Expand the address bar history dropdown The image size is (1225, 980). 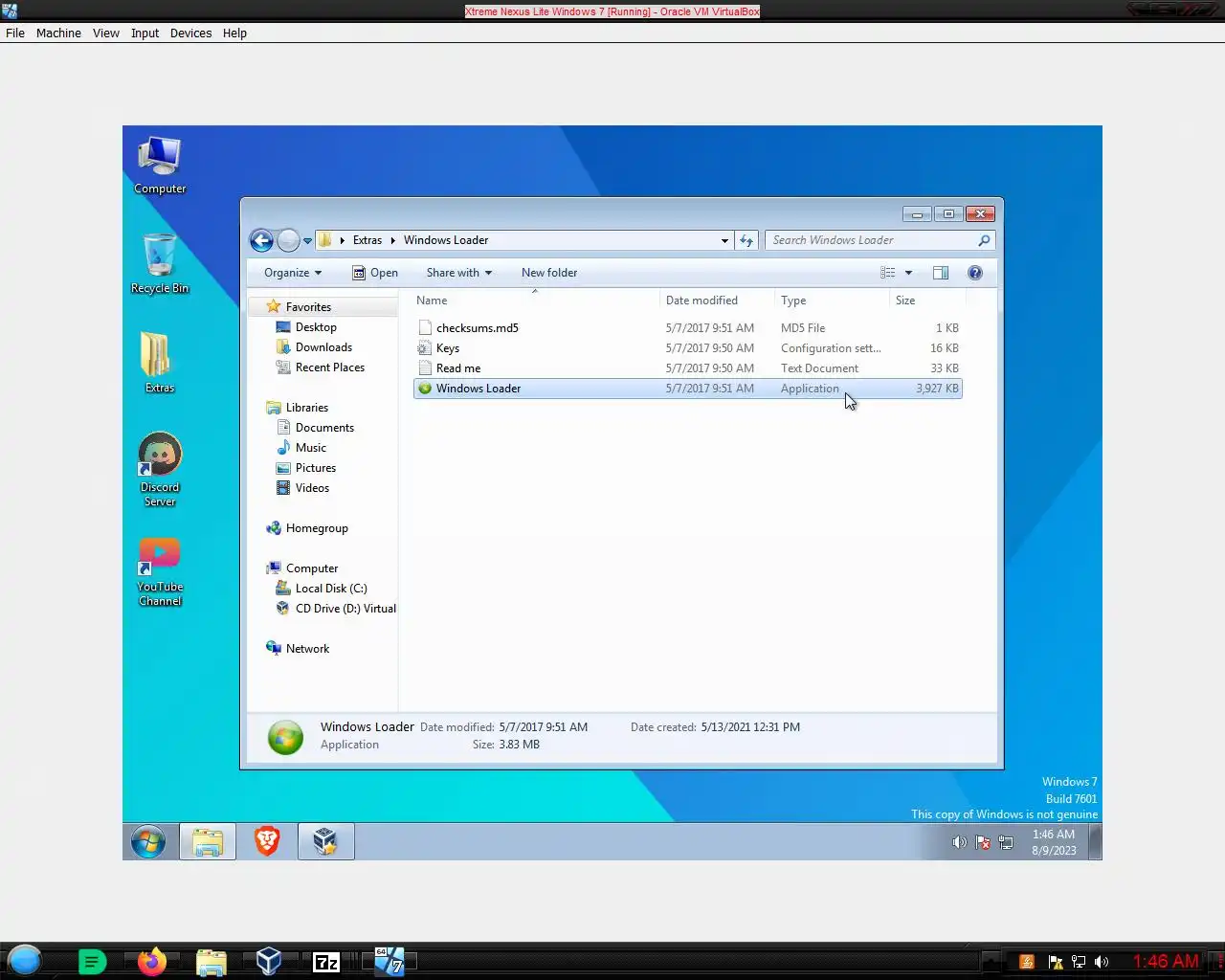coord(724,240)
